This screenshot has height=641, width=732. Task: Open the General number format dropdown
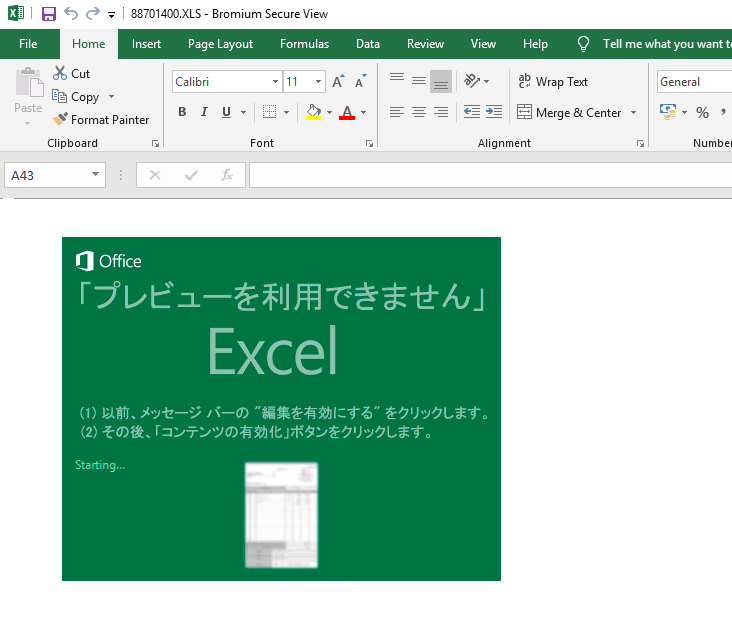pos(694,82)
